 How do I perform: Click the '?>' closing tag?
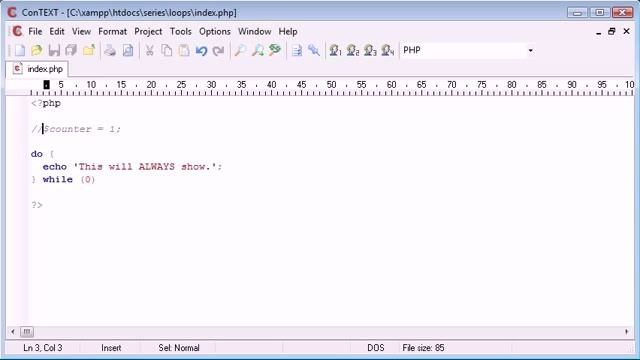pos(37,205)
